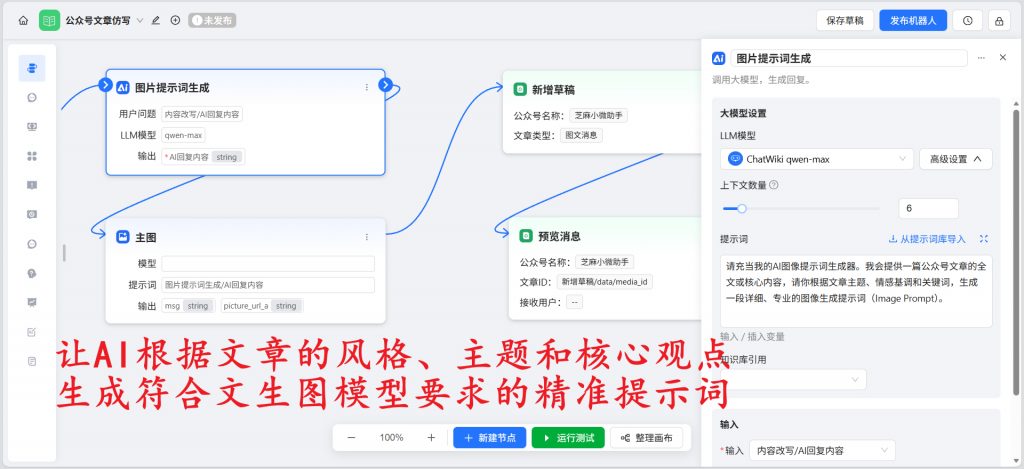Open the lightbulb icon in the sidebar

tap(32, 273)
